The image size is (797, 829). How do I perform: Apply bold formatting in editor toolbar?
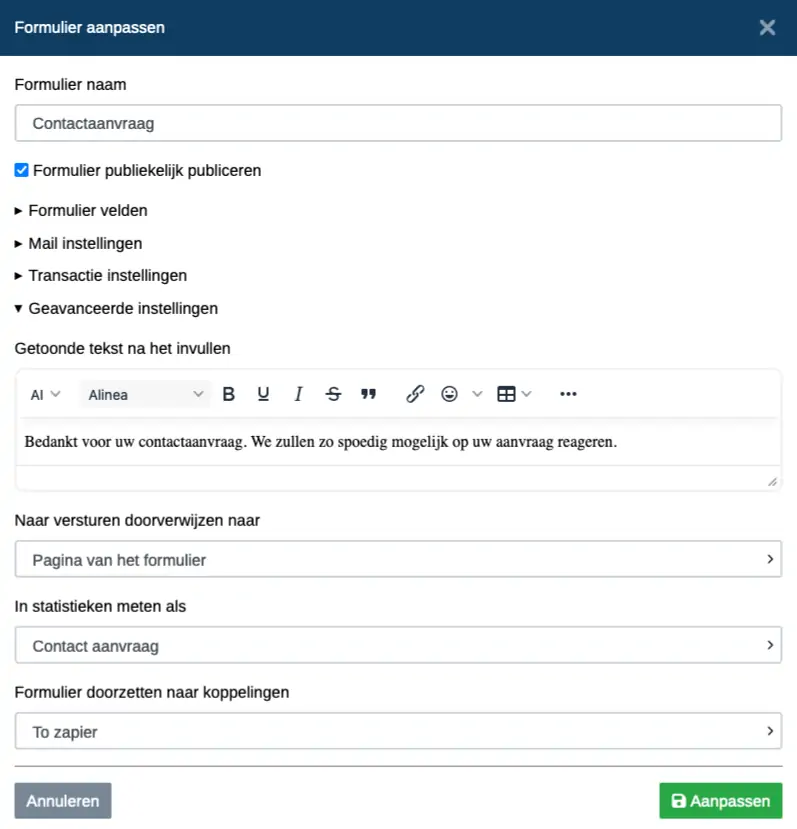[228, 394]
